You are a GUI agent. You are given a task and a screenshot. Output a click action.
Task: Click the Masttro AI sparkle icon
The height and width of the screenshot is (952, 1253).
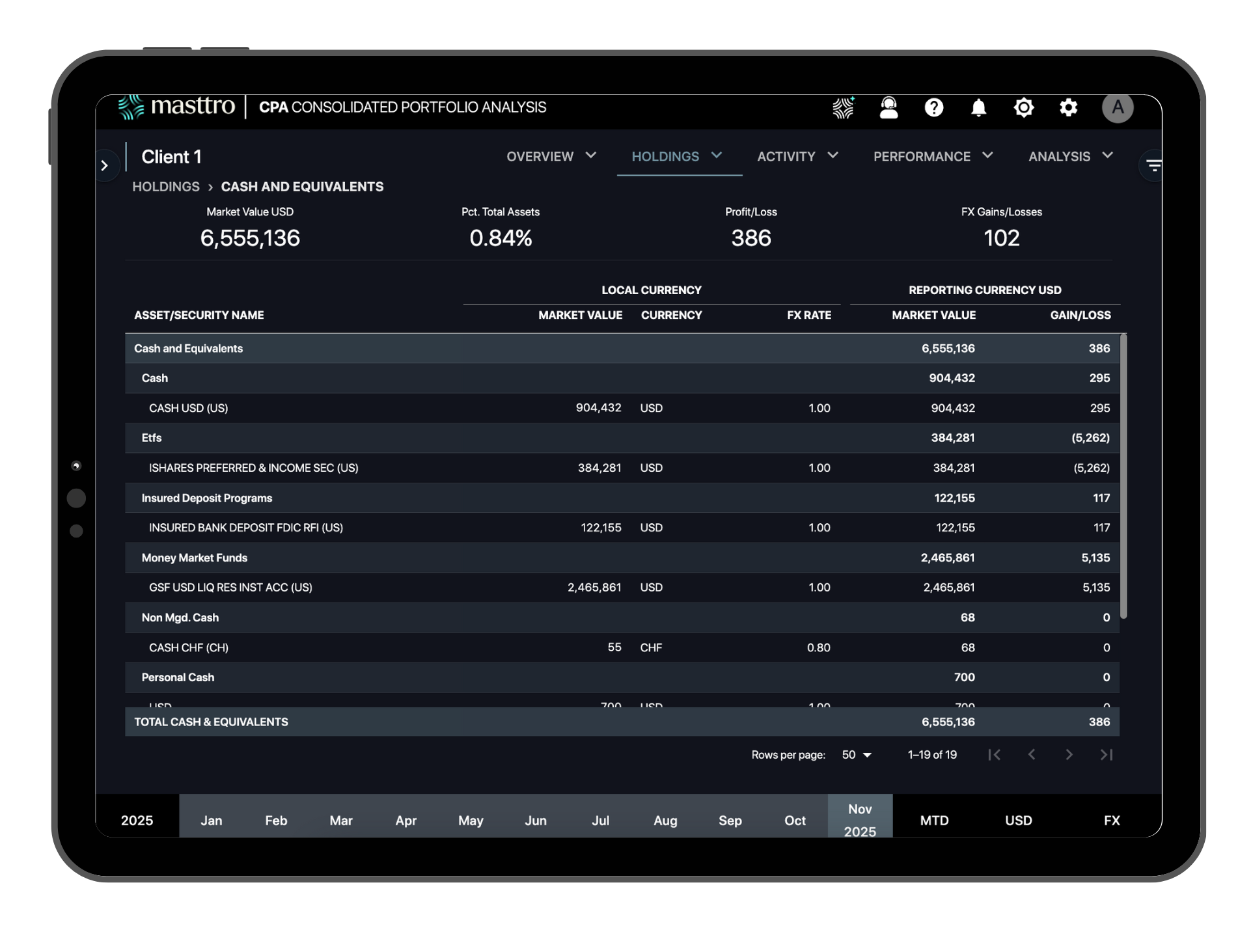(844, 107)
